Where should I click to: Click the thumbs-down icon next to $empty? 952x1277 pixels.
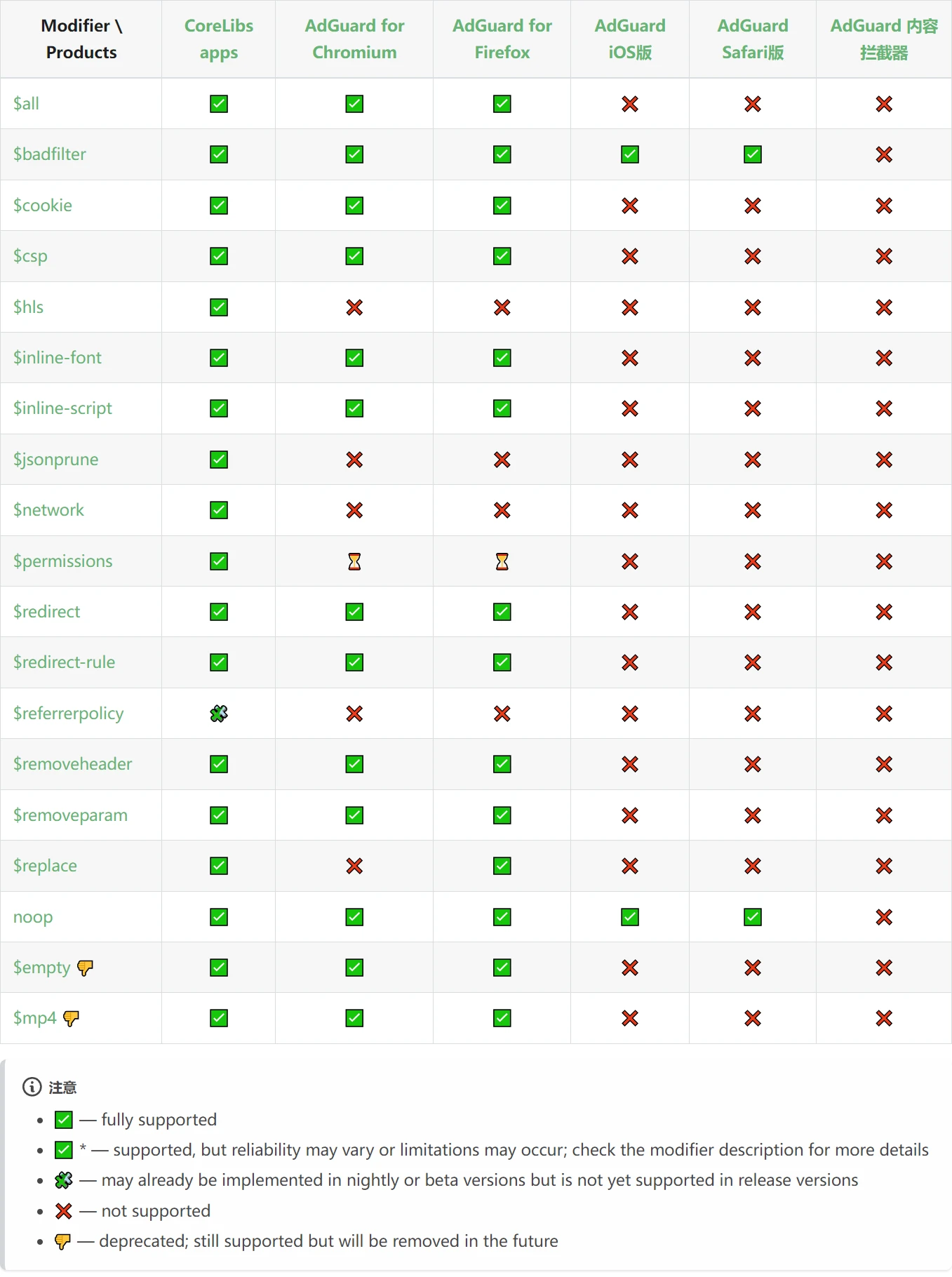(x=85, y=968)
